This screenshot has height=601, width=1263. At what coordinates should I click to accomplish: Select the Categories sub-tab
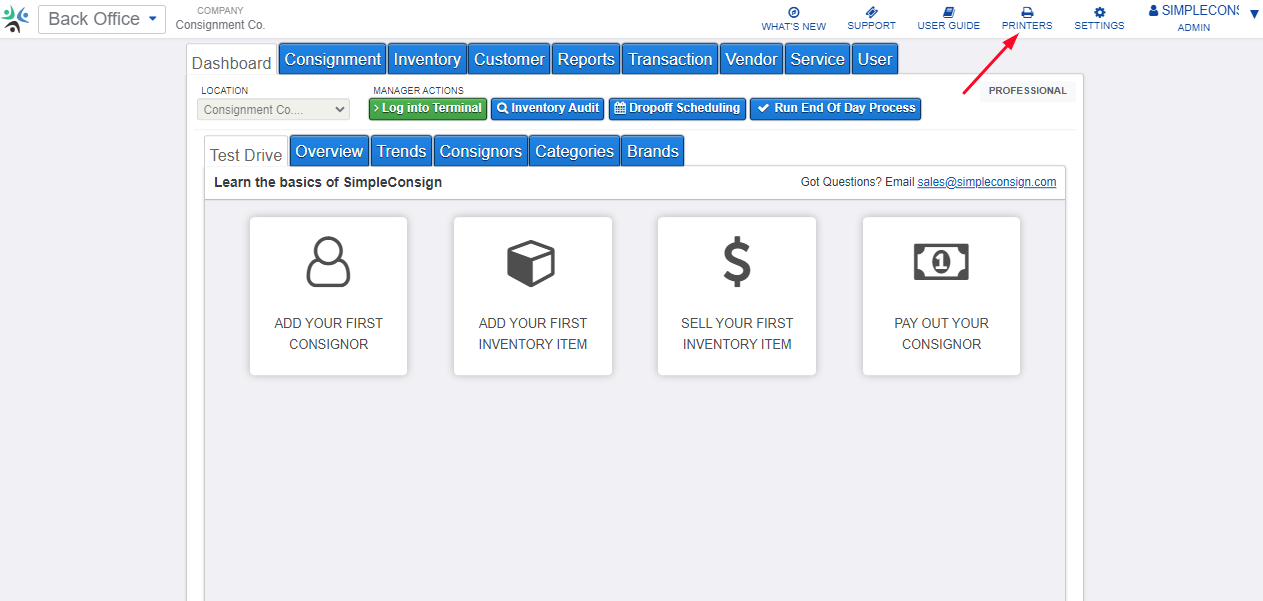[574, 151]
